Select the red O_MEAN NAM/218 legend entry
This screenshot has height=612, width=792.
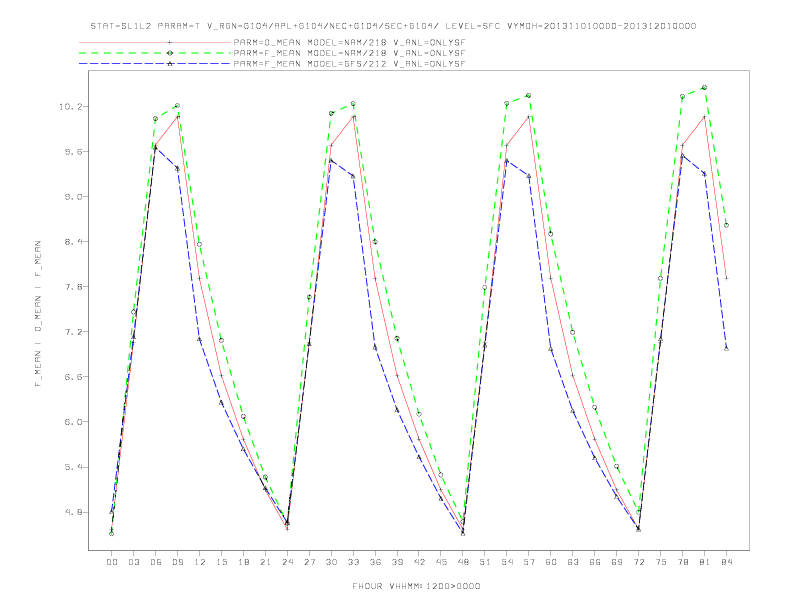272,42
